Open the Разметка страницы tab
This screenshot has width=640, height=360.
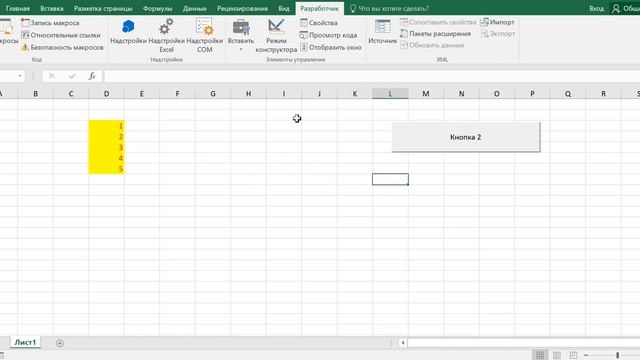[103, 8]
